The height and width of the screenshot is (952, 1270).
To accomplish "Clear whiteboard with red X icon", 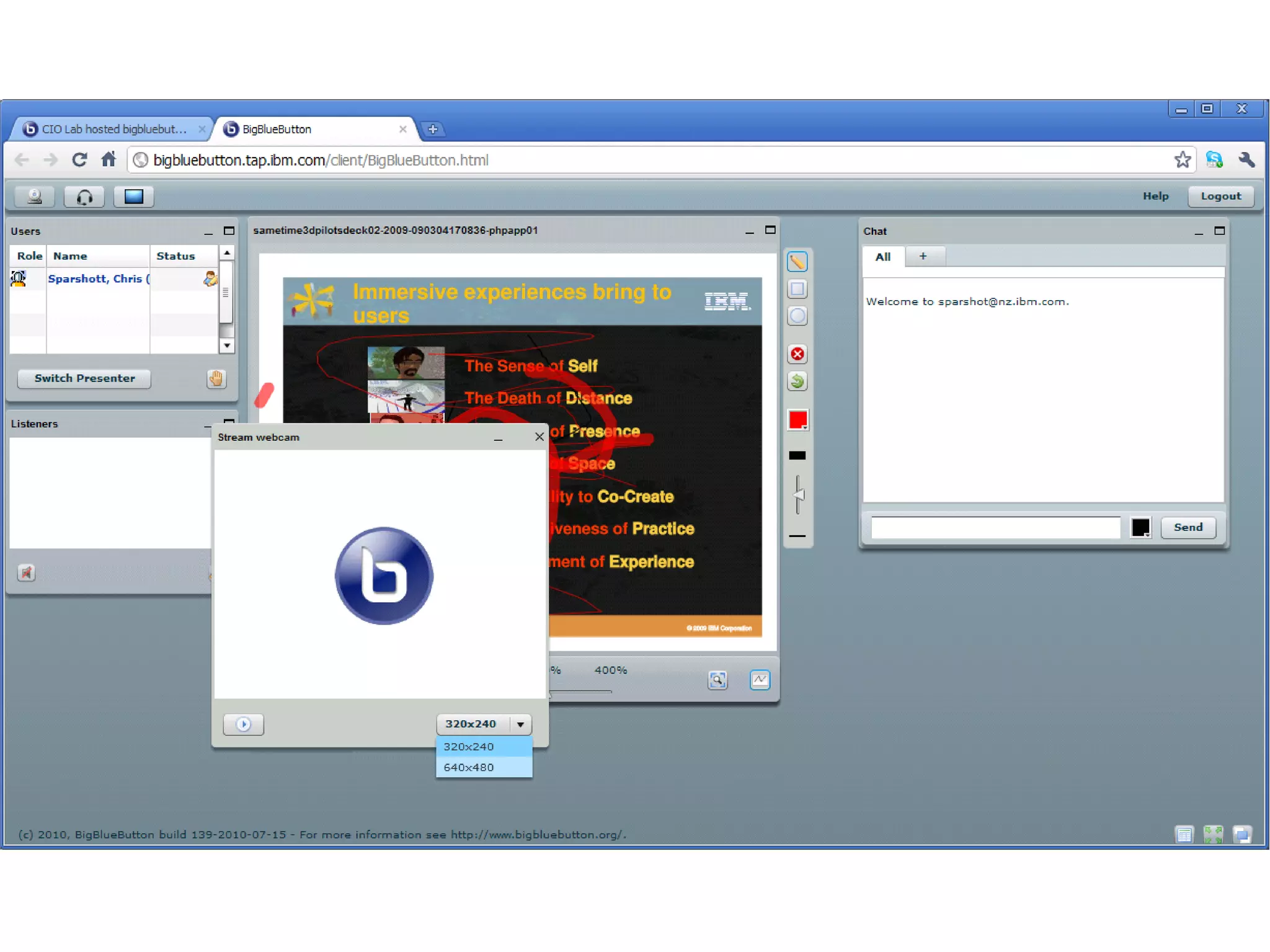I will coord(797,354).
